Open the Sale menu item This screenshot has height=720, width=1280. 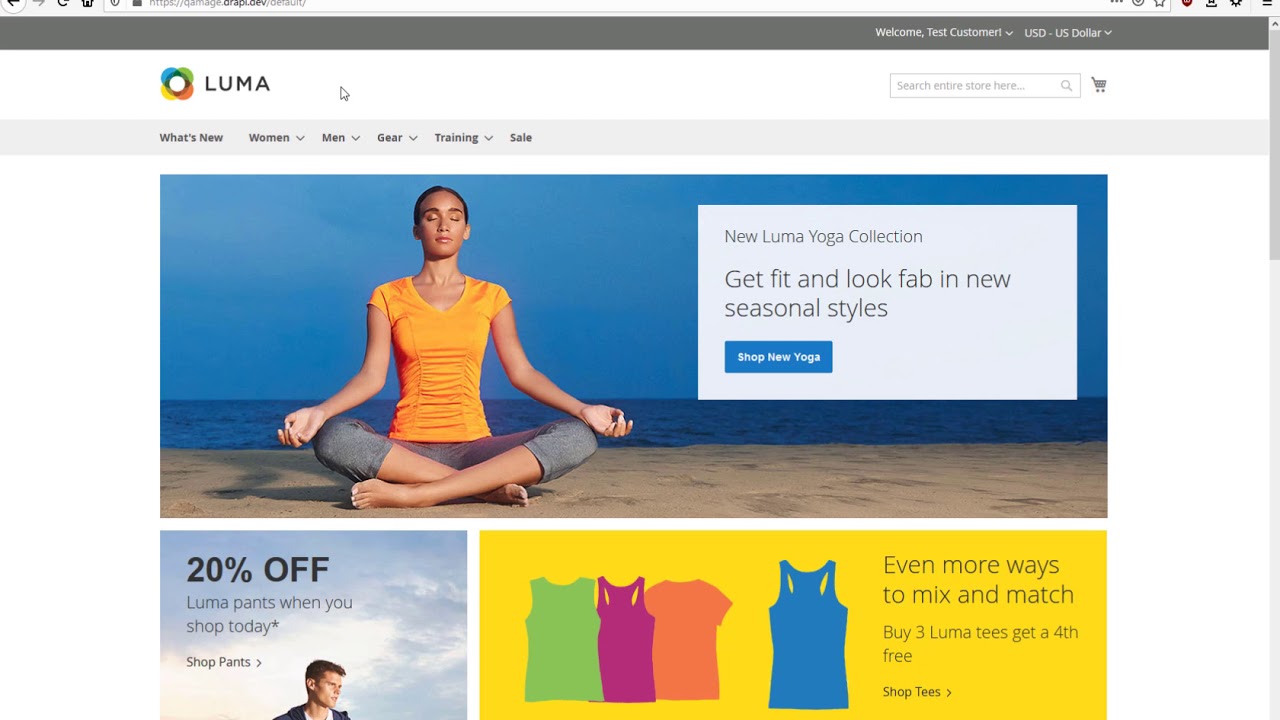click(521, 138)
